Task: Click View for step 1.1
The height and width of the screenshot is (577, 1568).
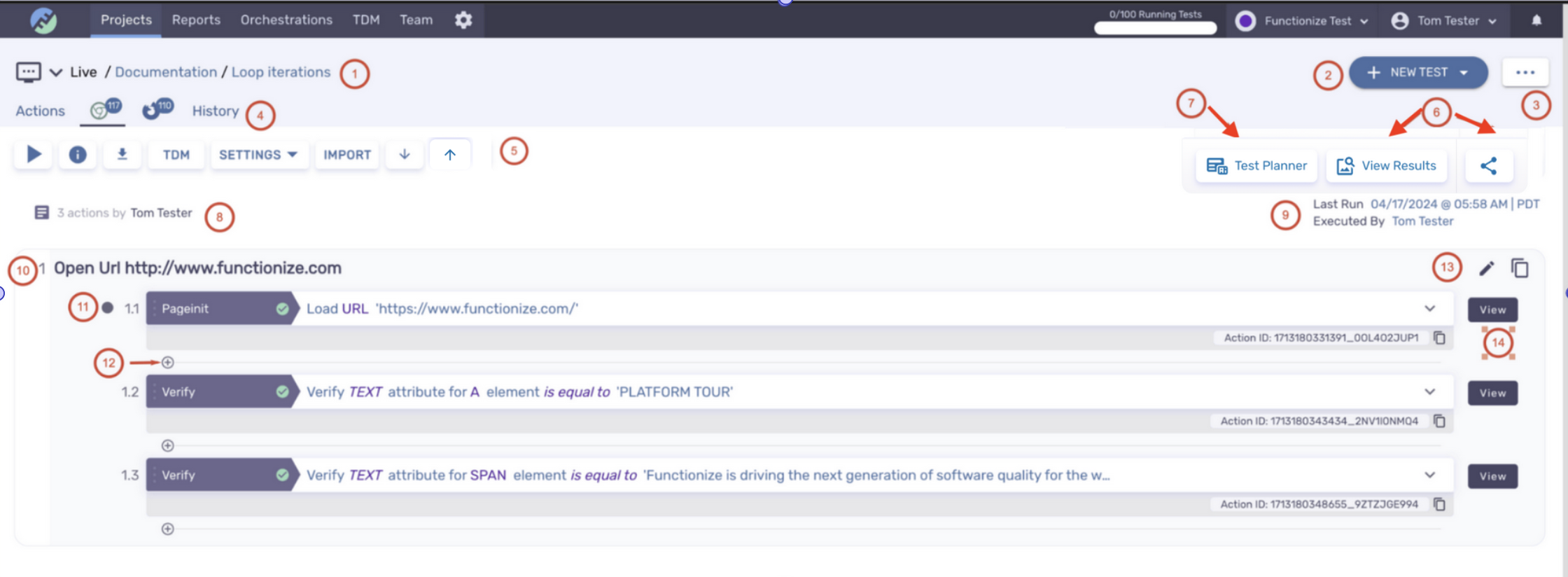Action: point(1492,310)
